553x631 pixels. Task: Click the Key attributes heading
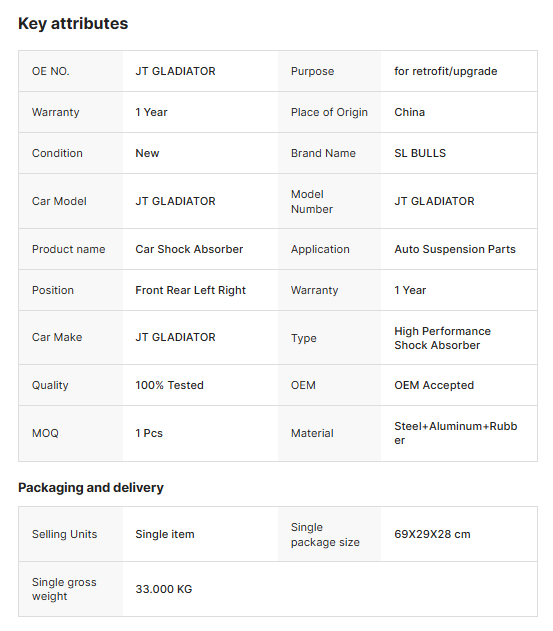pyautogui.click(x=73, y=23)
